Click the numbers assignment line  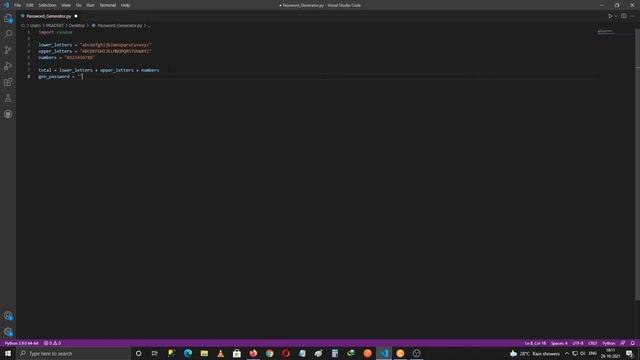[x=67, y=58]
